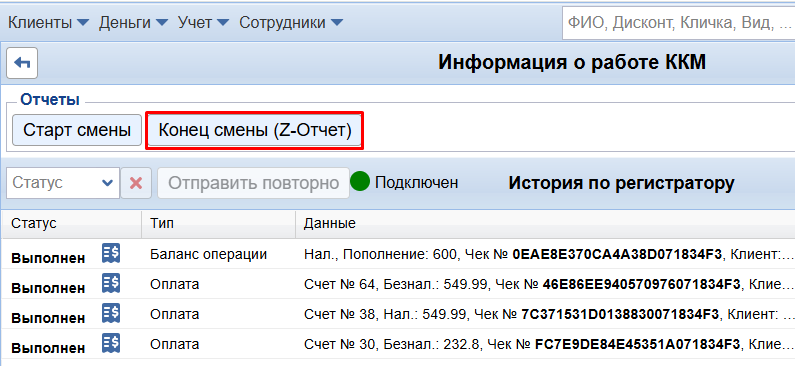Click data cell Счет № 38, Нал.: 549.99
This screenshot has height=366, width=795.
tap(545, 314)
